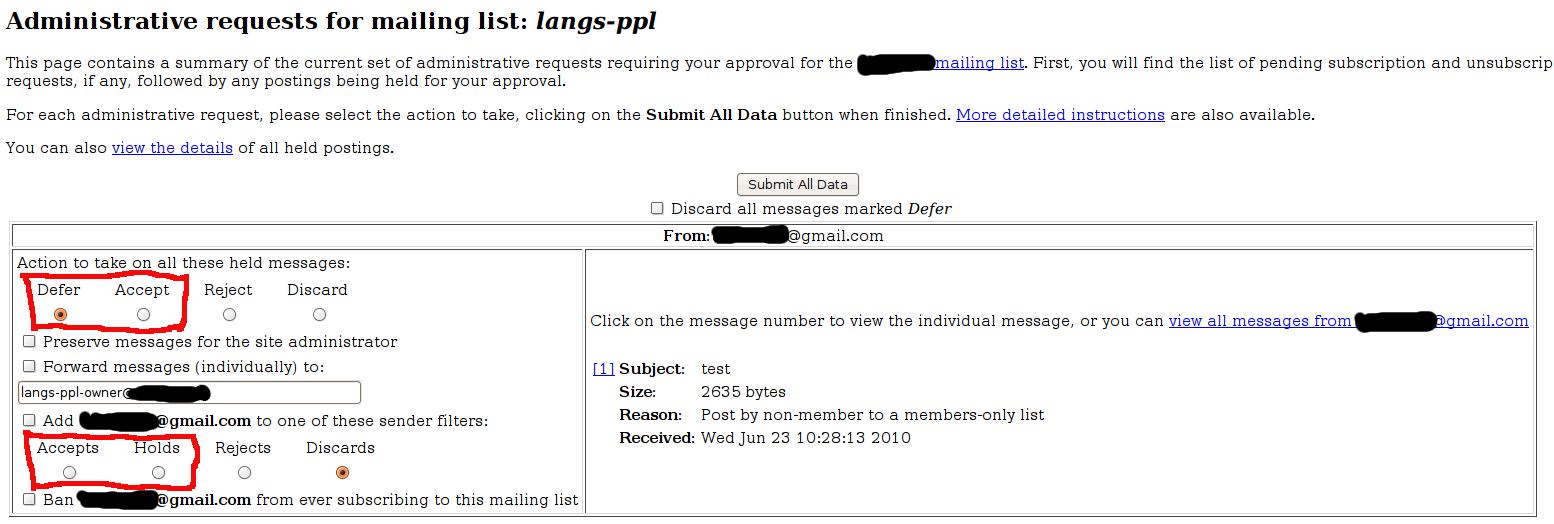Select the Accept action radio button
The height and width of the screenshot is (524, 1554).
(x=143, y=315)
